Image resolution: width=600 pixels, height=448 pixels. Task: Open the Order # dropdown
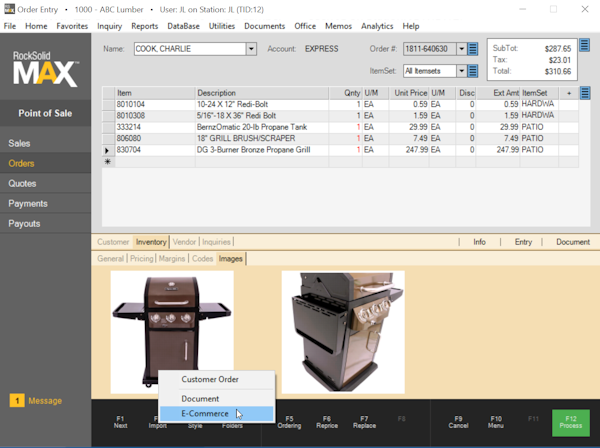click(x=461, y=48)
